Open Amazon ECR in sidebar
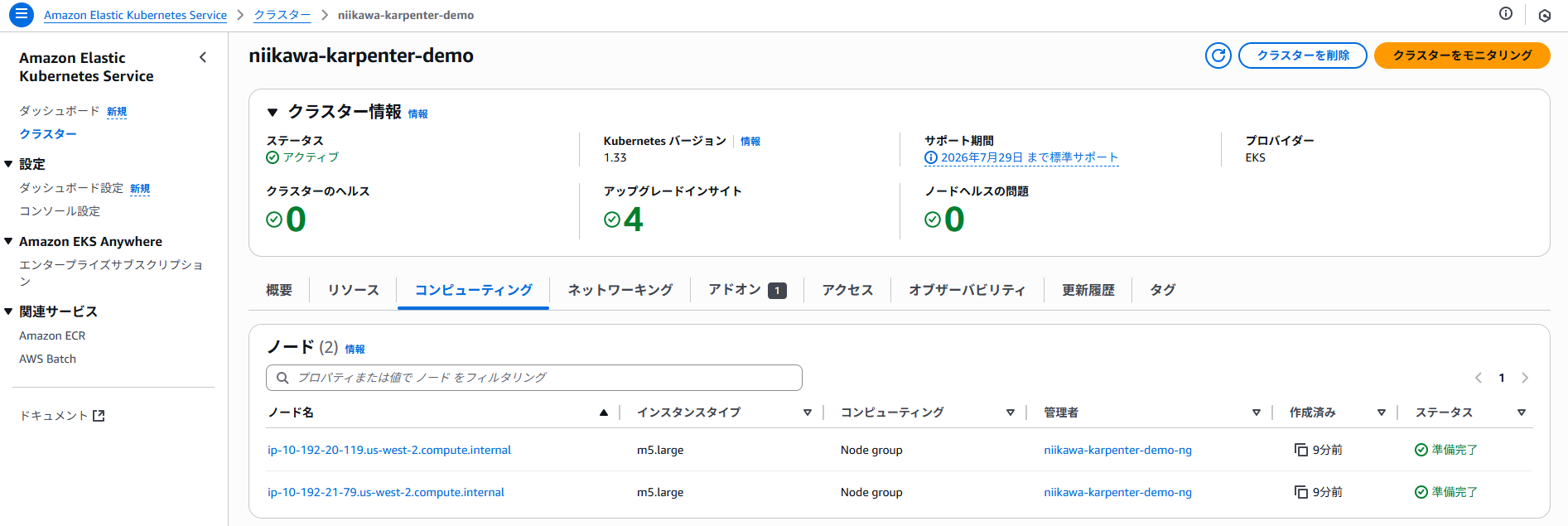Screen dimensions: 1568x526 coord(52,335)
